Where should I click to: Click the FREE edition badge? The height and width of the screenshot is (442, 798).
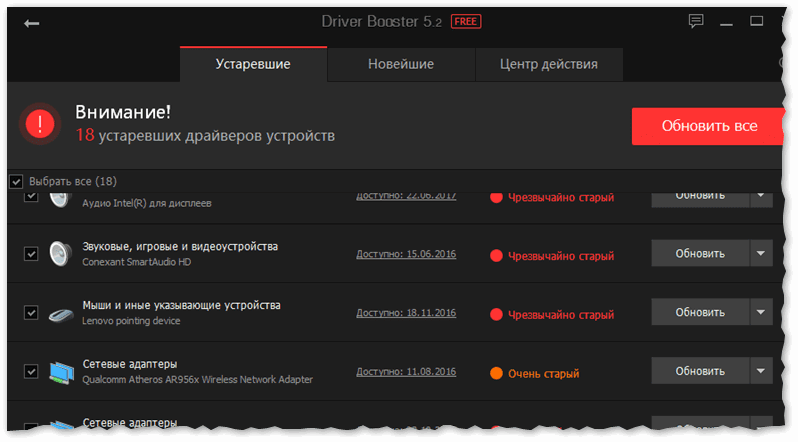466,21
